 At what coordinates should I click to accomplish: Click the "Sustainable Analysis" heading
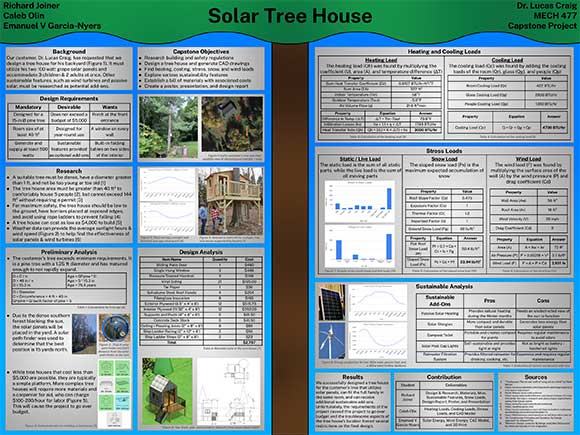click(x=444, y=286)
